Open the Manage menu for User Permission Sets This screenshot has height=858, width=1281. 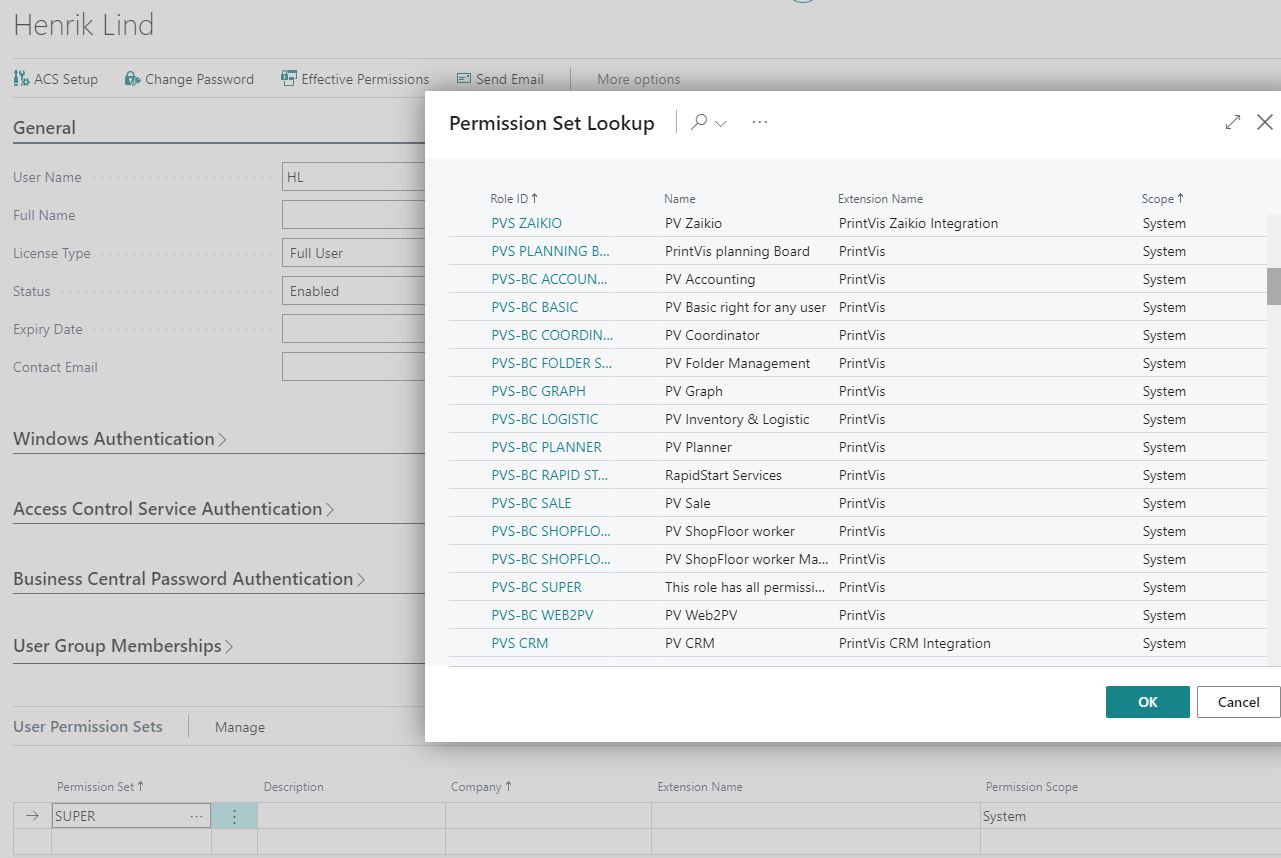click(239, 727)
